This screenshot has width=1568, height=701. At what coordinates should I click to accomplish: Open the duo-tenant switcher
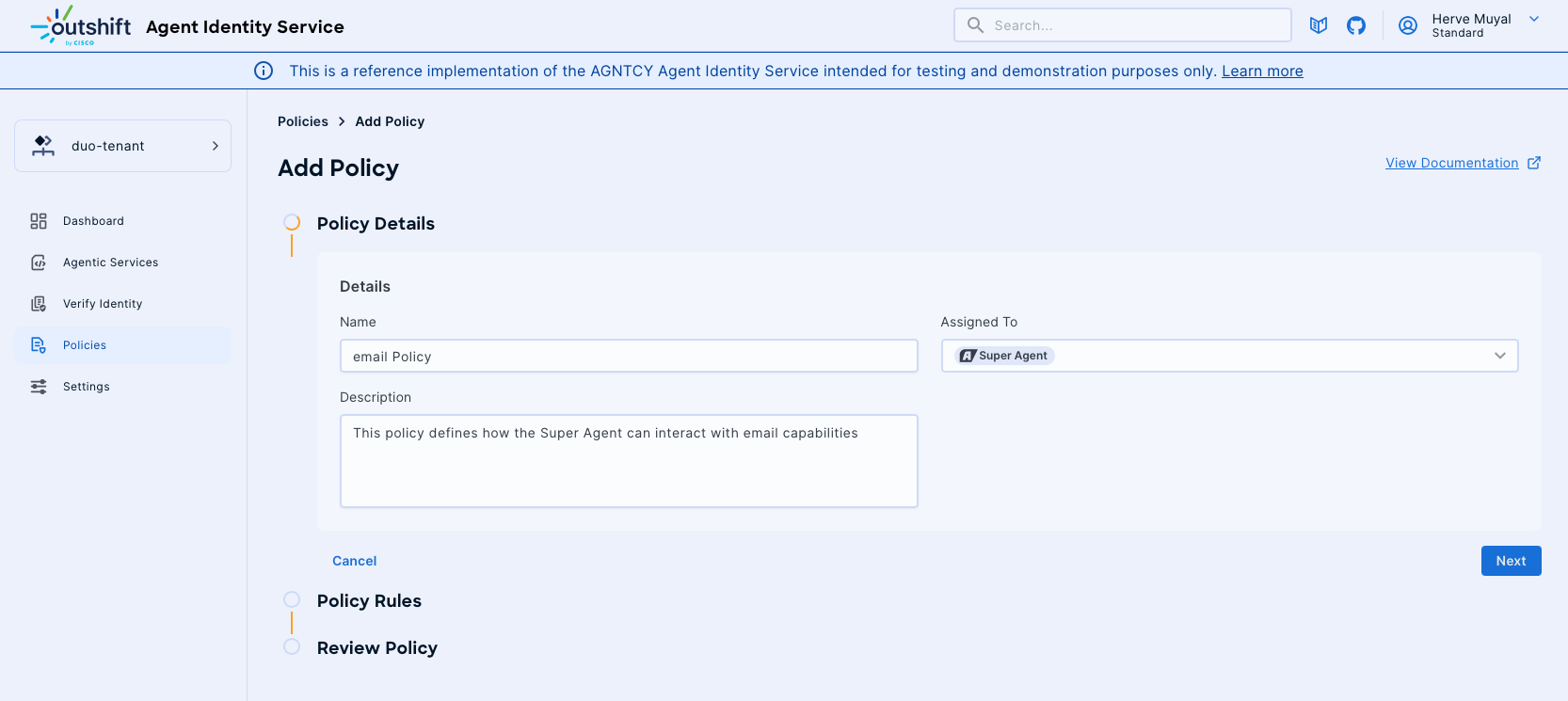(122, 146)
